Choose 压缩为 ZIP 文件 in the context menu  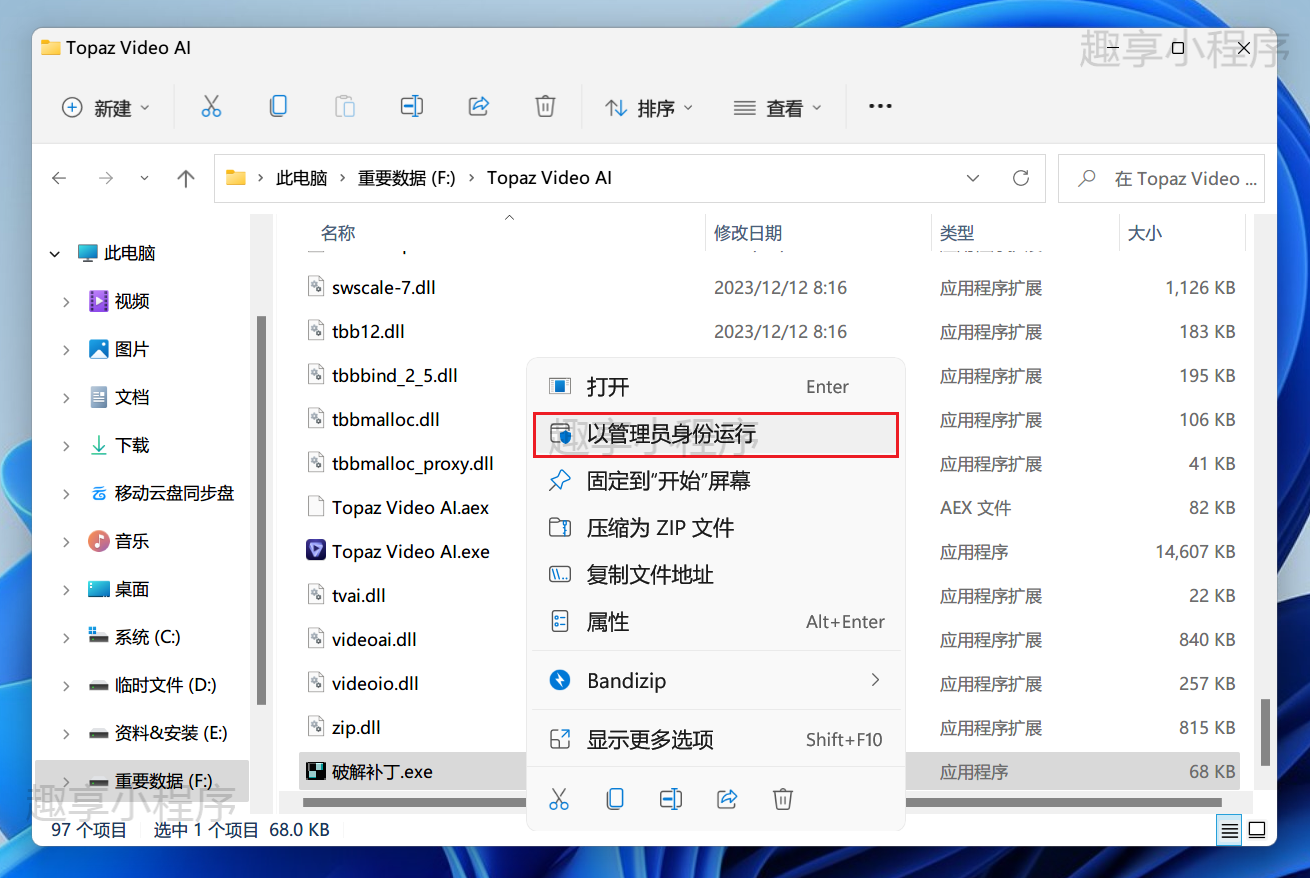click(x=716, y=527)
